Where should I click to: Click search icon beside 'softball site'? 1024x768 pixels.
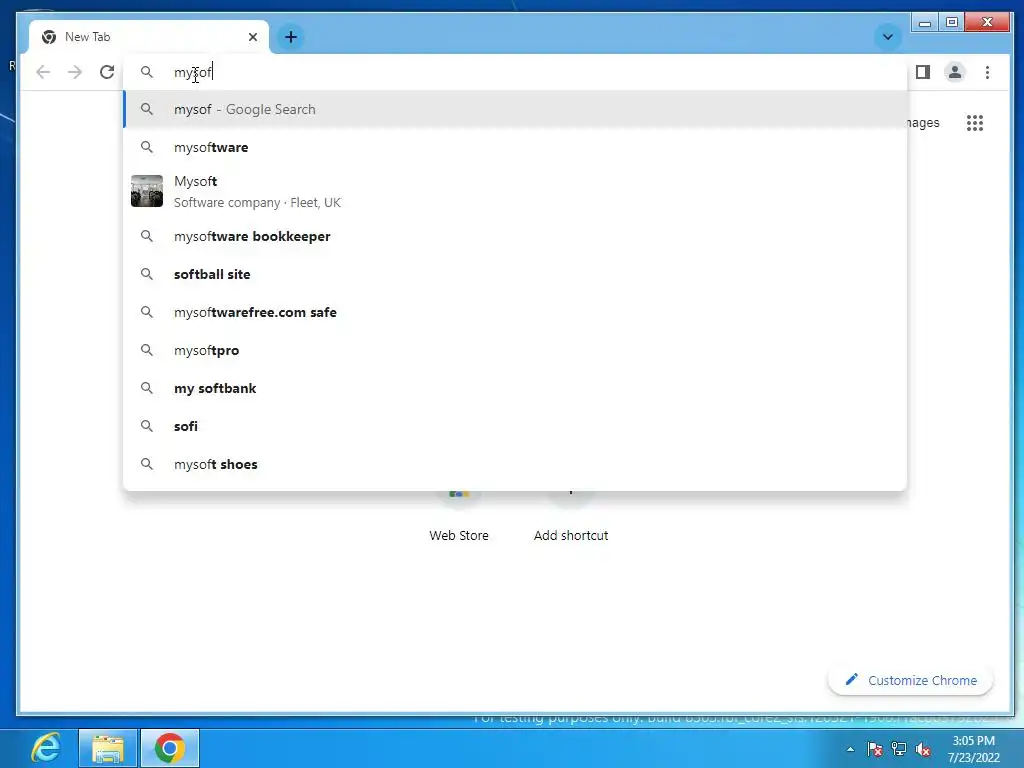(x=147, y=274)
